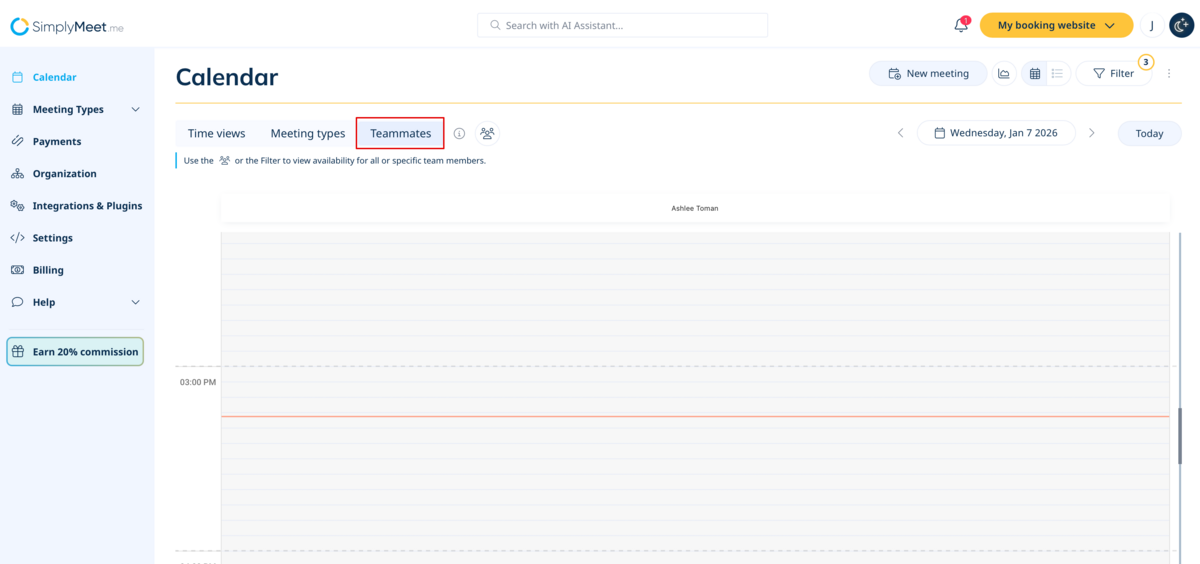Expand My booking website dropdown
Image resolution: width=1200 pixels, height=564 pixels.
tap(1056, 25)
